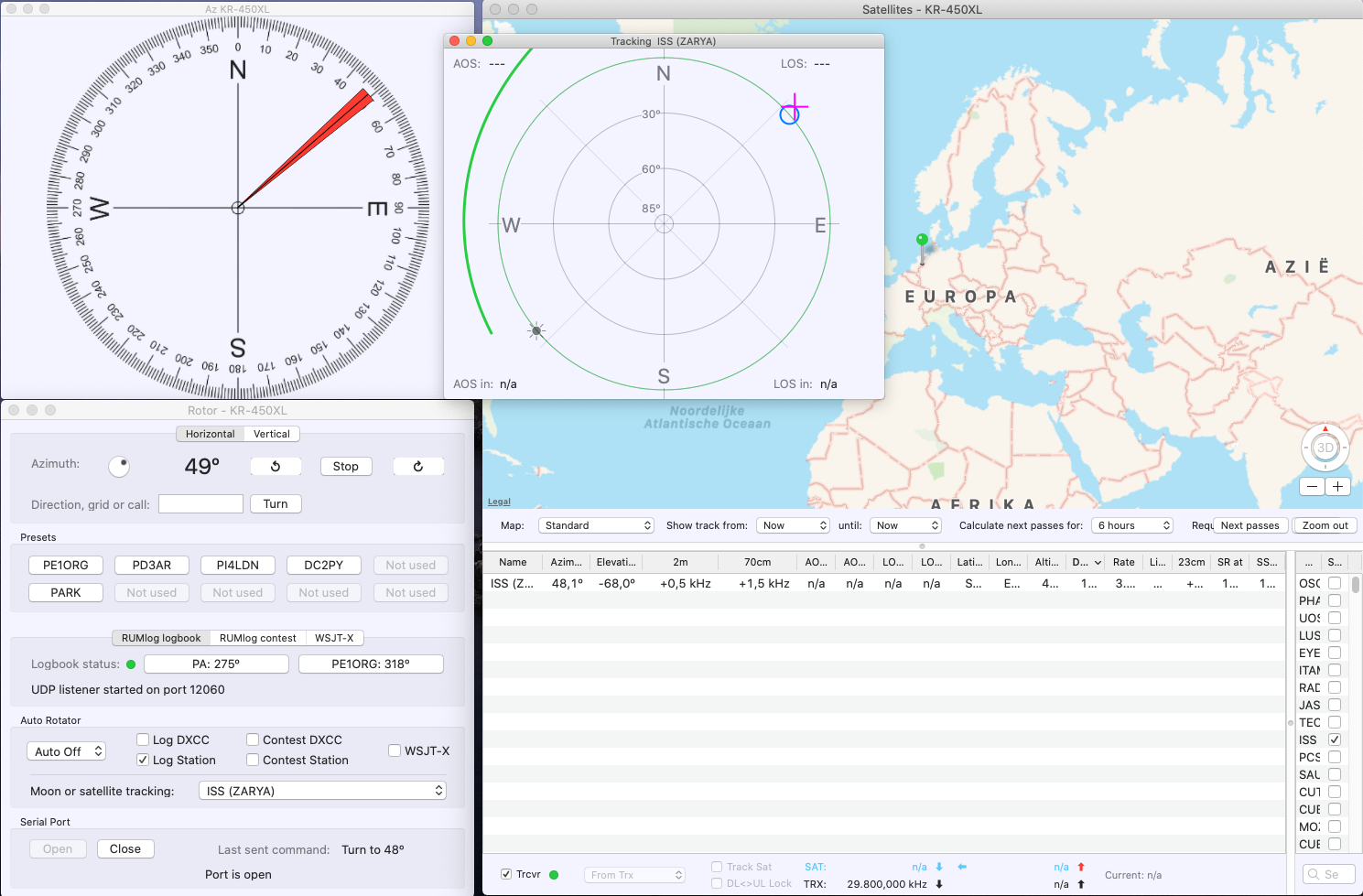Click the map zoom-out minus button

(1313, 487)
